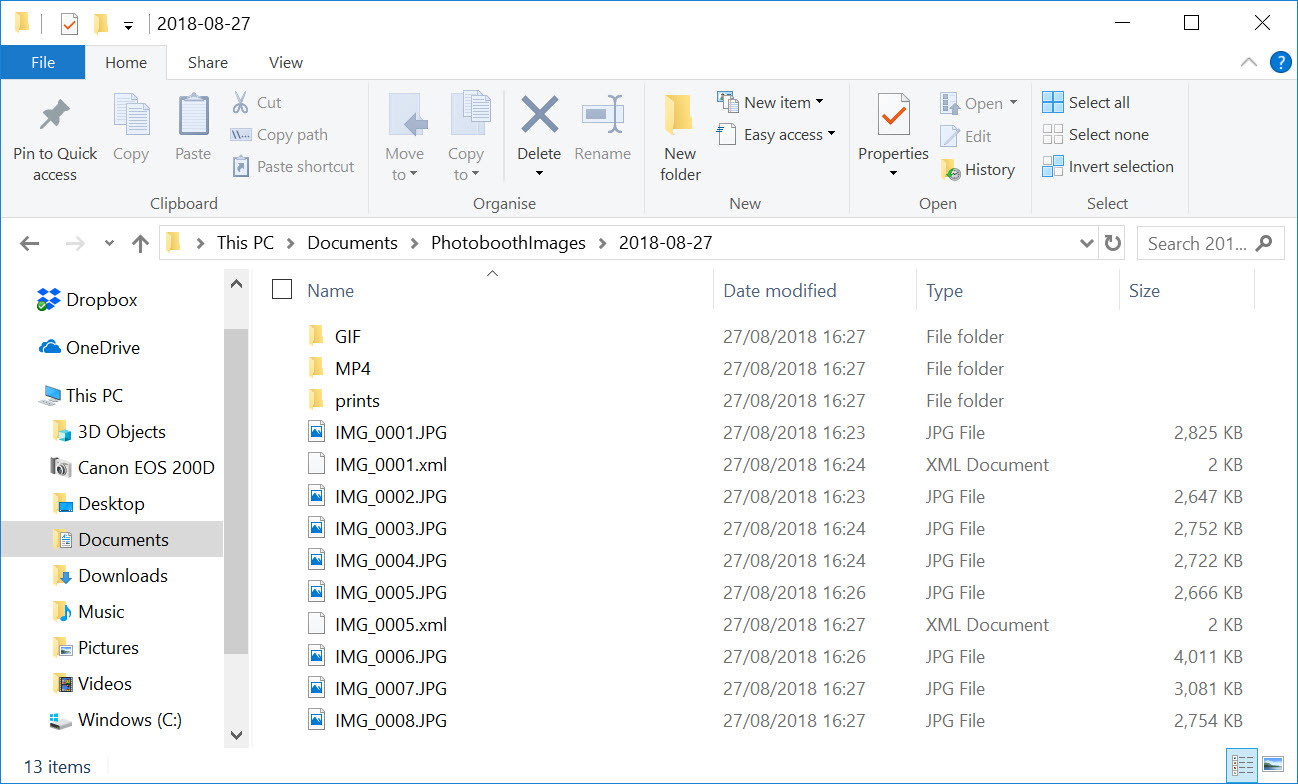Switch to the Home ribbon tab

pyautogui.click(x=126, y=62)
